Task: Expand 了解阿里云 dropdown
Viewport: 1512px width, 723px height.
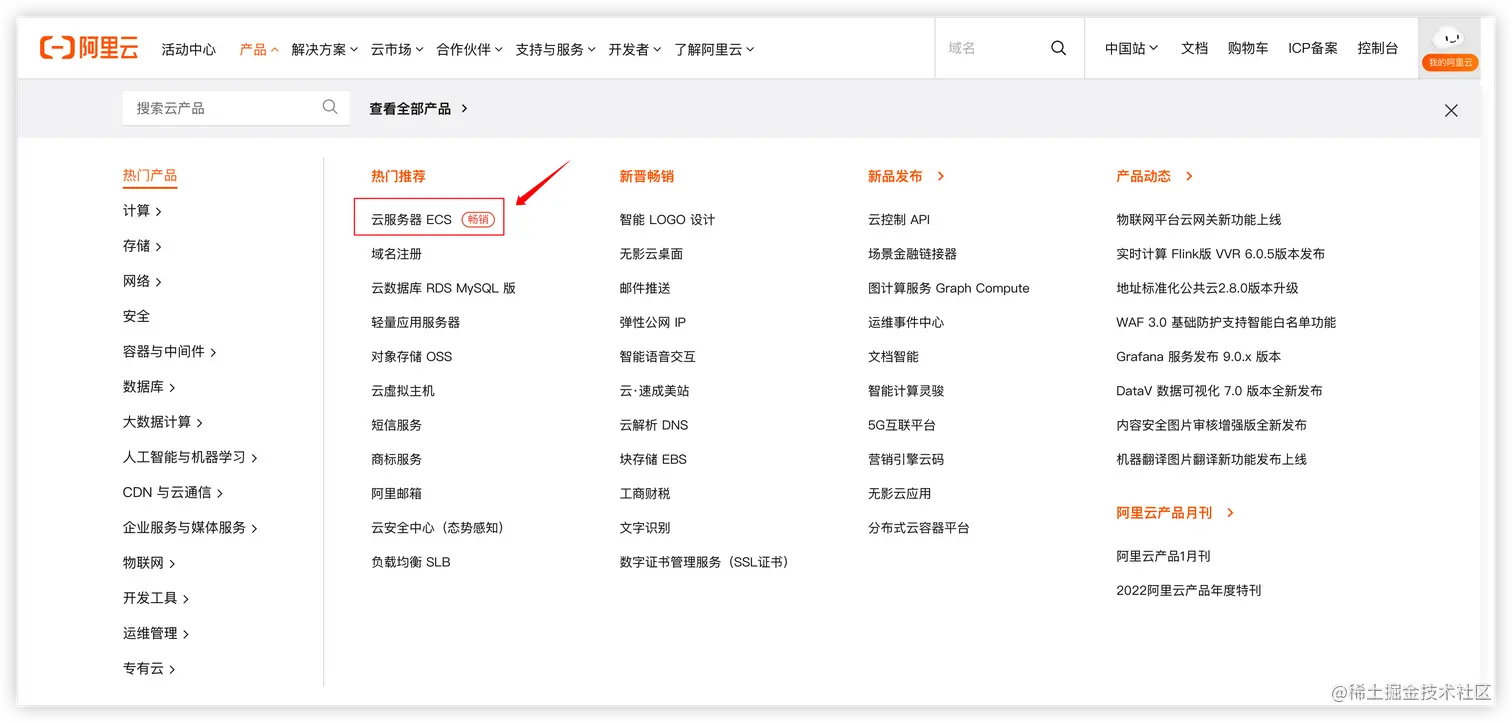Action: [714, 49]
